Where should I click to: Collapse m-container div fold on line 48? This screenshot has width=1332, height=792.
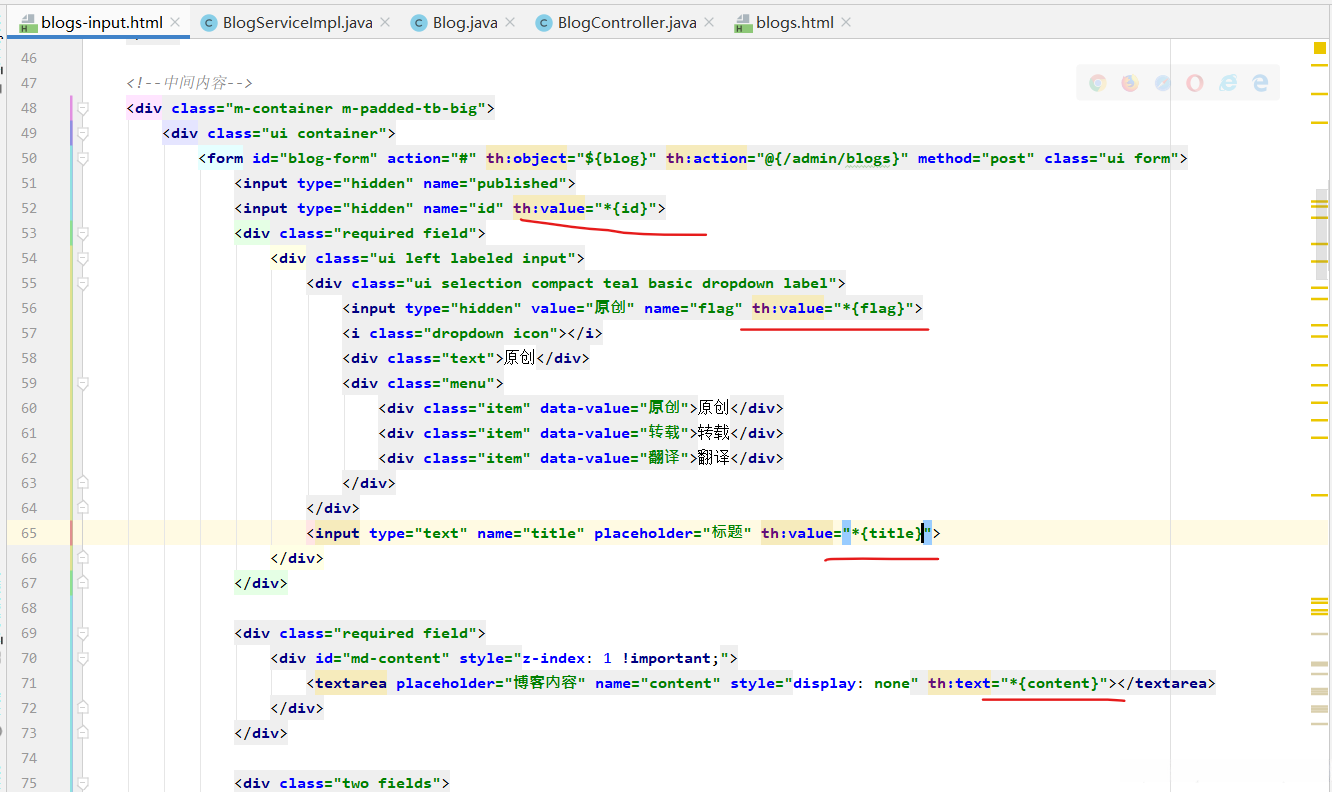click(83, 108)
